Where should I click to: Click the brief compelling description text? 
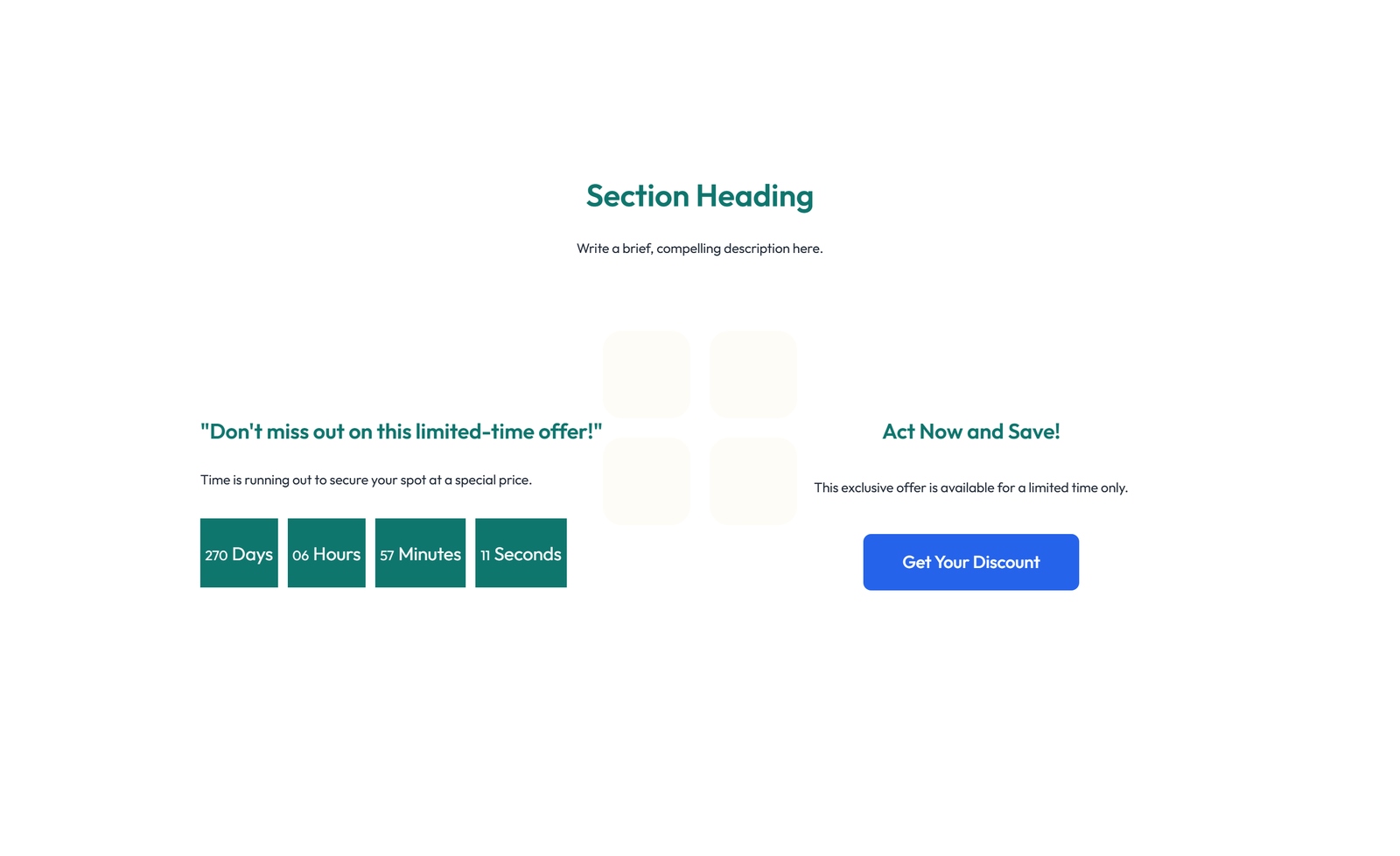click(698, 249)
